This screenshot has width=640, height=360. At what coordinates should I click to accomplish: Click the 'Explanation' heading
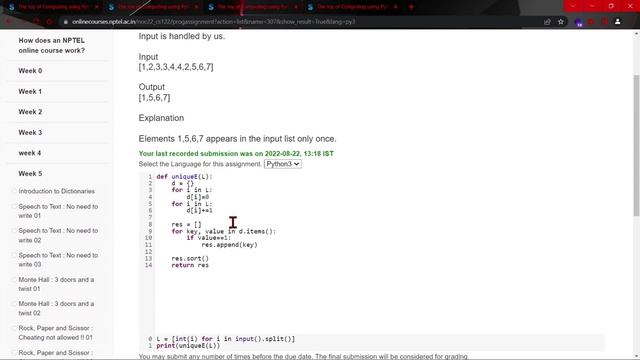coord(161,118)
